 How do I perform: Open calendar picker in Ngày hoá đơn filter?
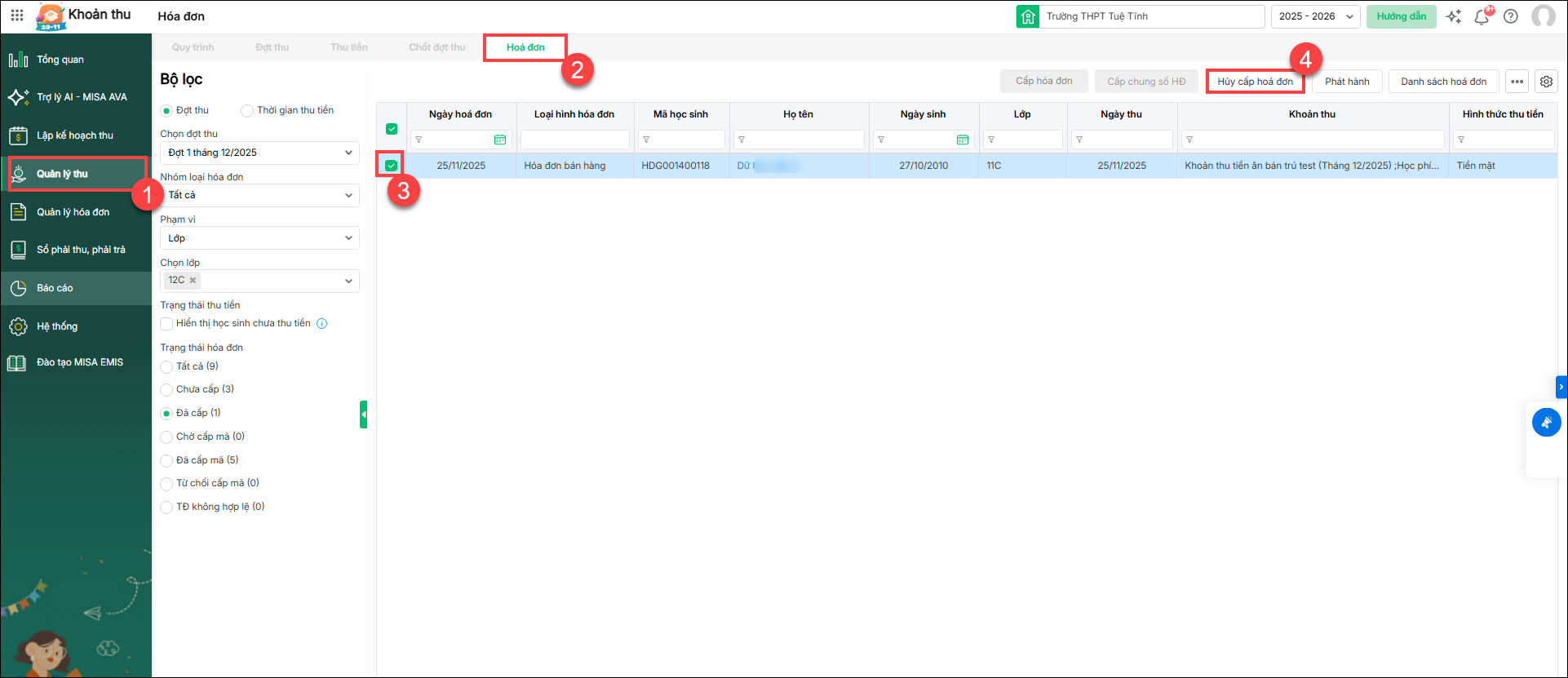[500, 140]
